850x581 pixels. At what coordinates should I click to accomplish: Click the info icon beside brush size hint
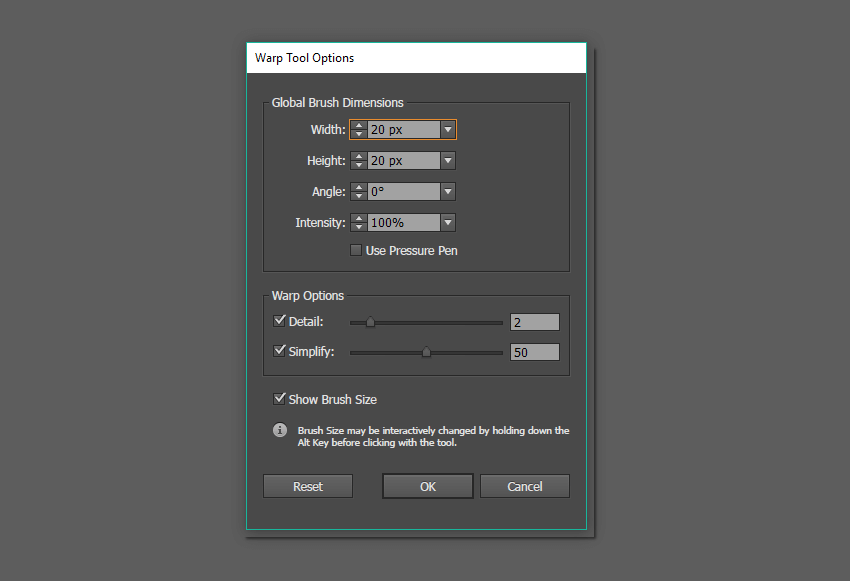[280, 431]
